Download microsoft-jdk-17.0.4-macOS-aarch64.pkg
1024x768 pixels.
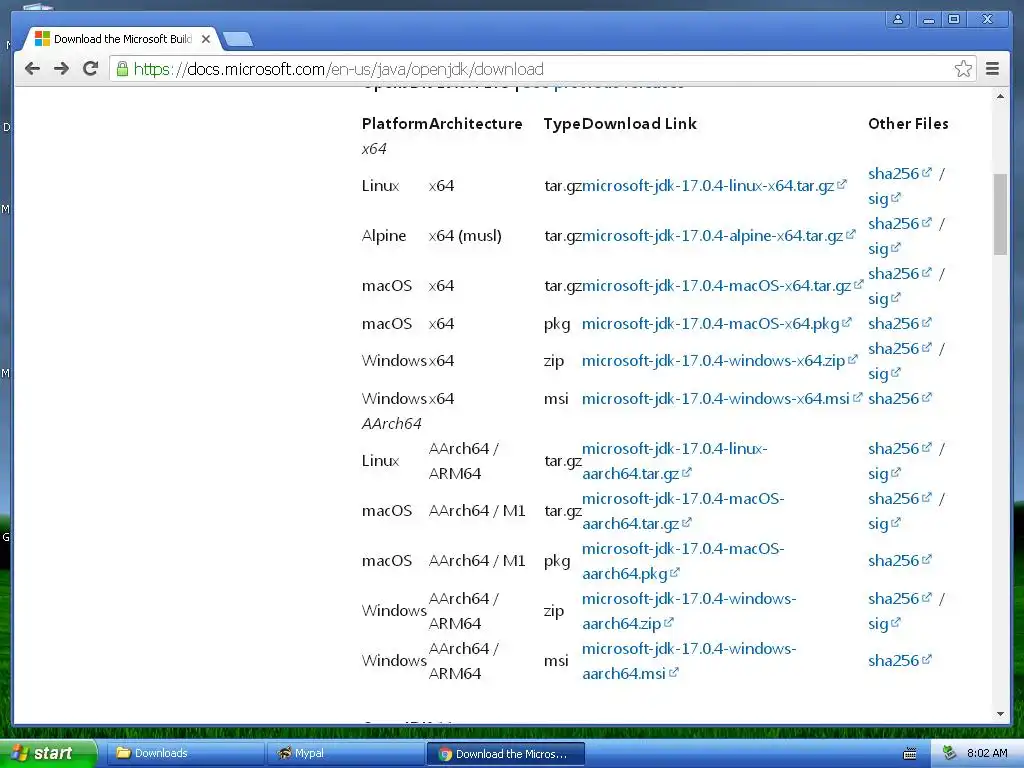(683, 561)
